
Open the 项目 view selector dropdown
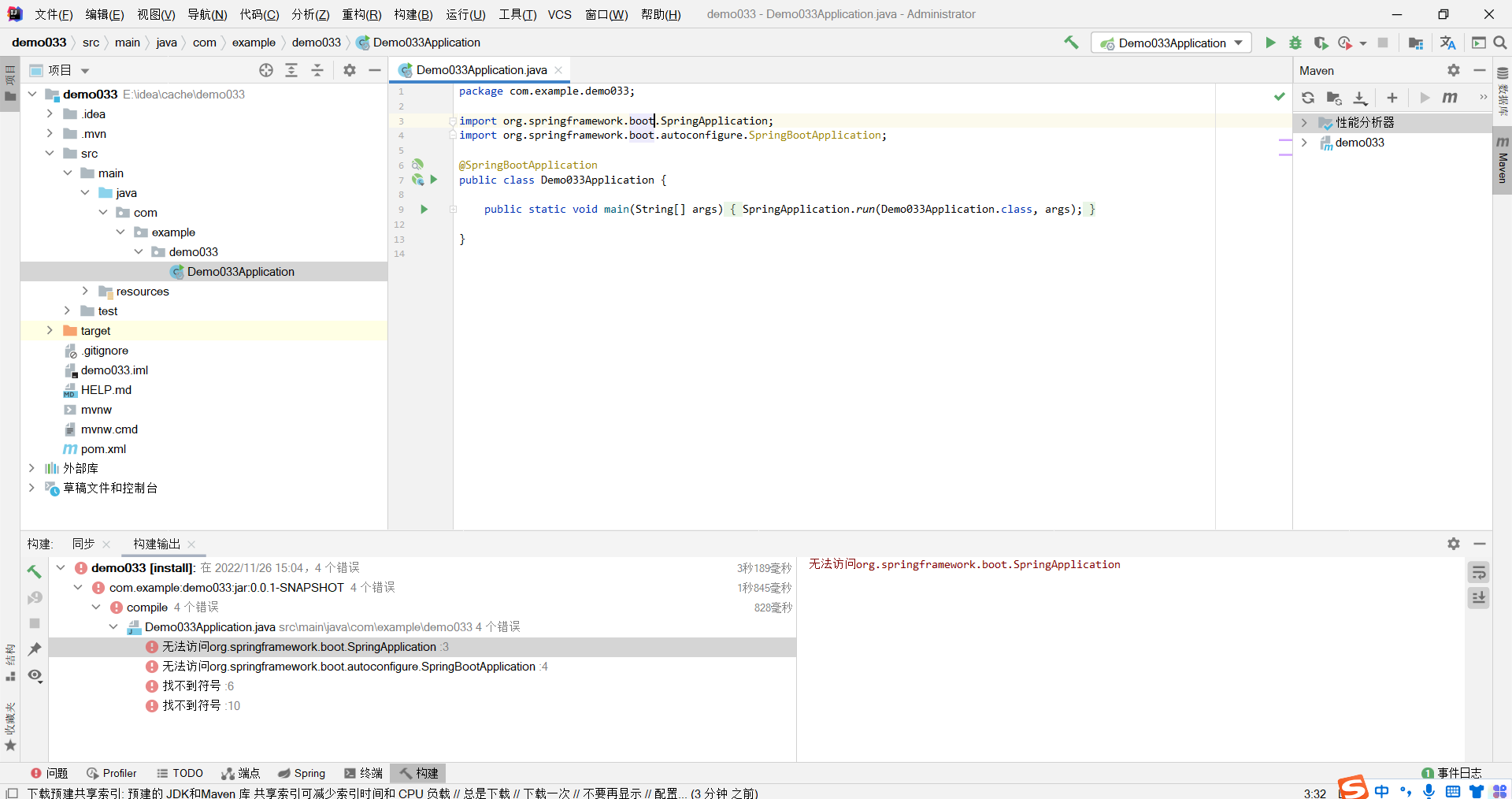59,70
